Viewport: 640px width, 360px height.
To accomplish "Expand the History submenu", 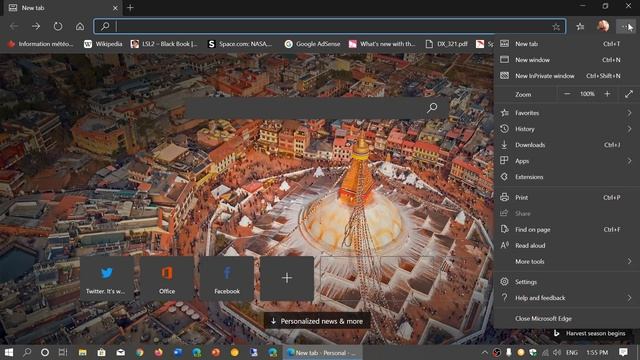I will tap(567, 129).
